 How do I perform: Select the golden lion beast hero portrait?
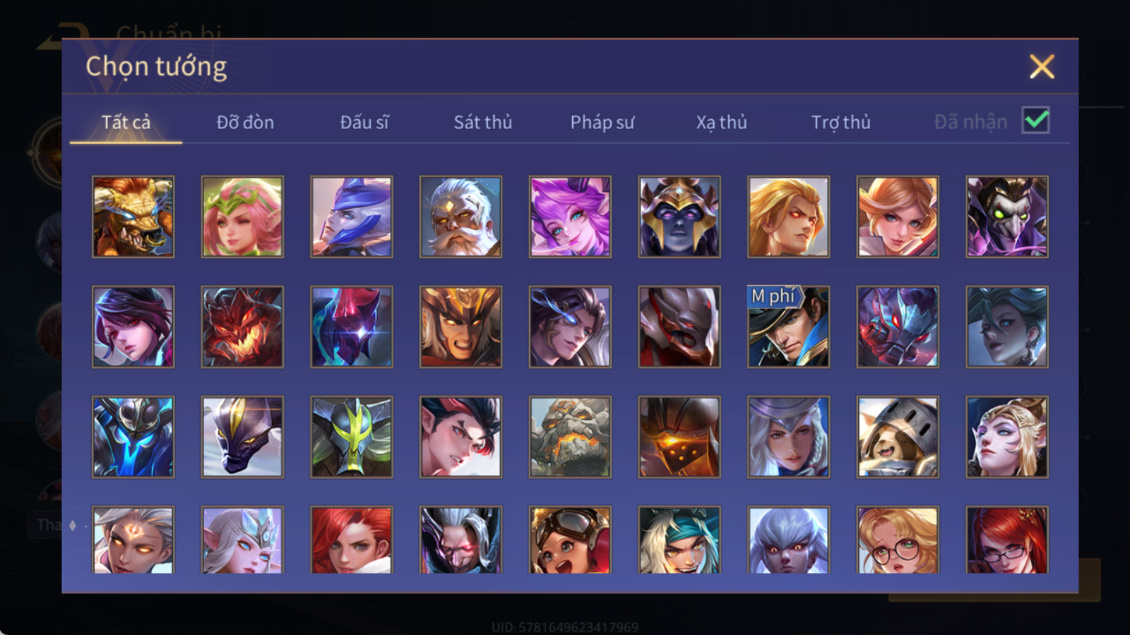pos(133,217)
